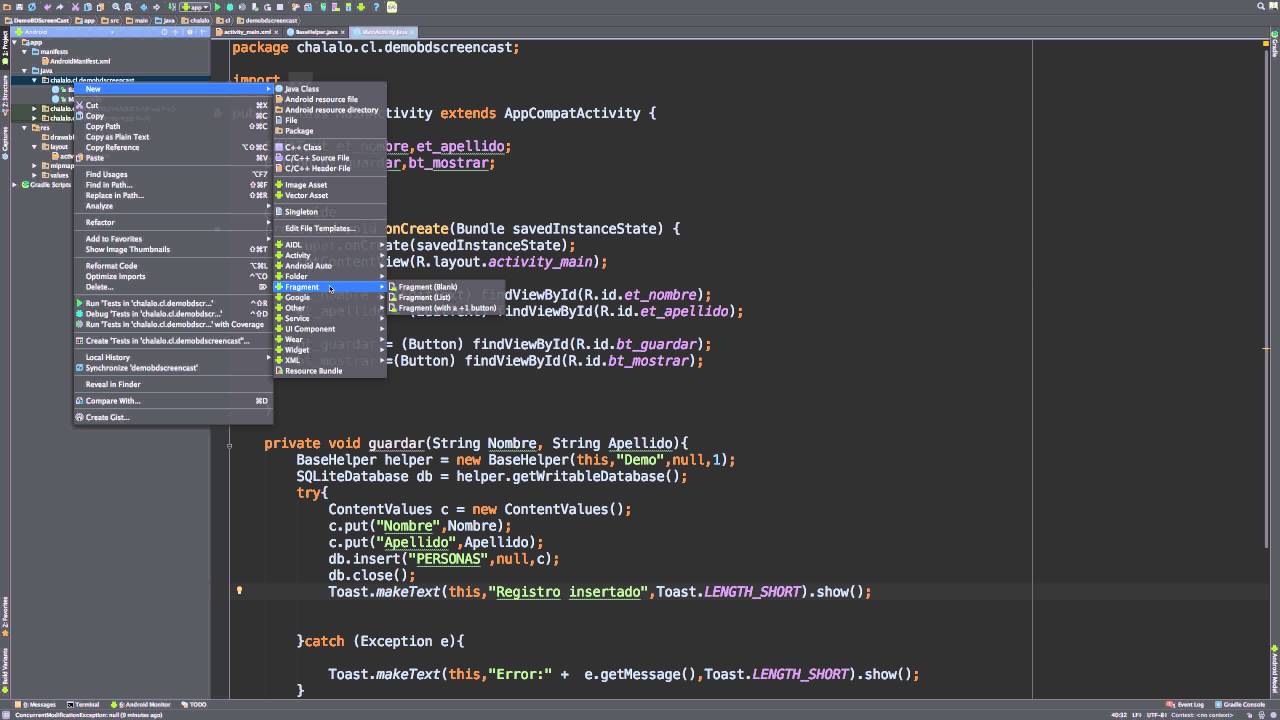Viewport: 1280px width, 720px height.
Task: Expand the Google submenu
Action: click(330, 297)
